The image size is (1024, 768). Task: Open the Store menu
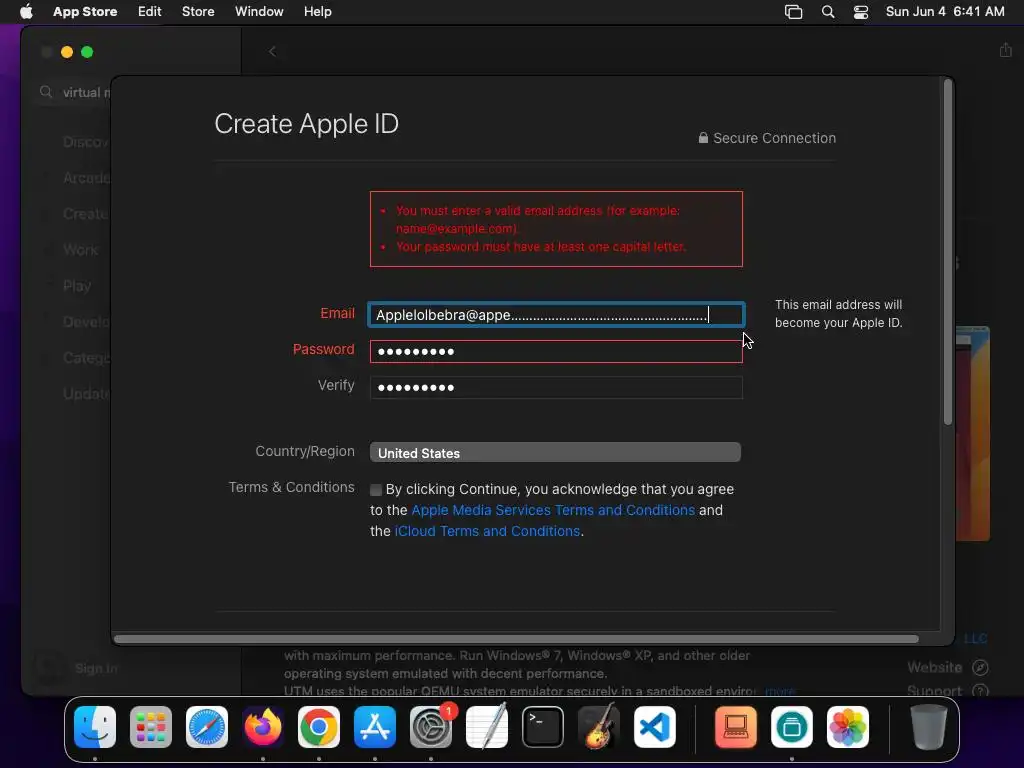click(x=198, y=11)
